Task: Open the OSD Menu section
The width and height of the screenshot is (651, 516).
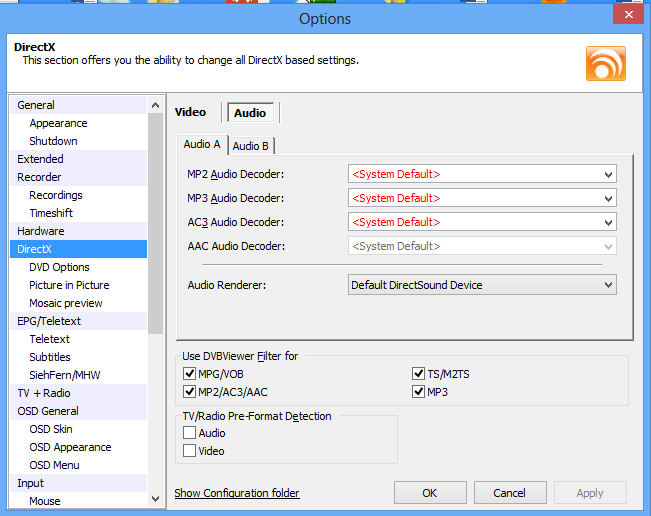Action: 78,465
